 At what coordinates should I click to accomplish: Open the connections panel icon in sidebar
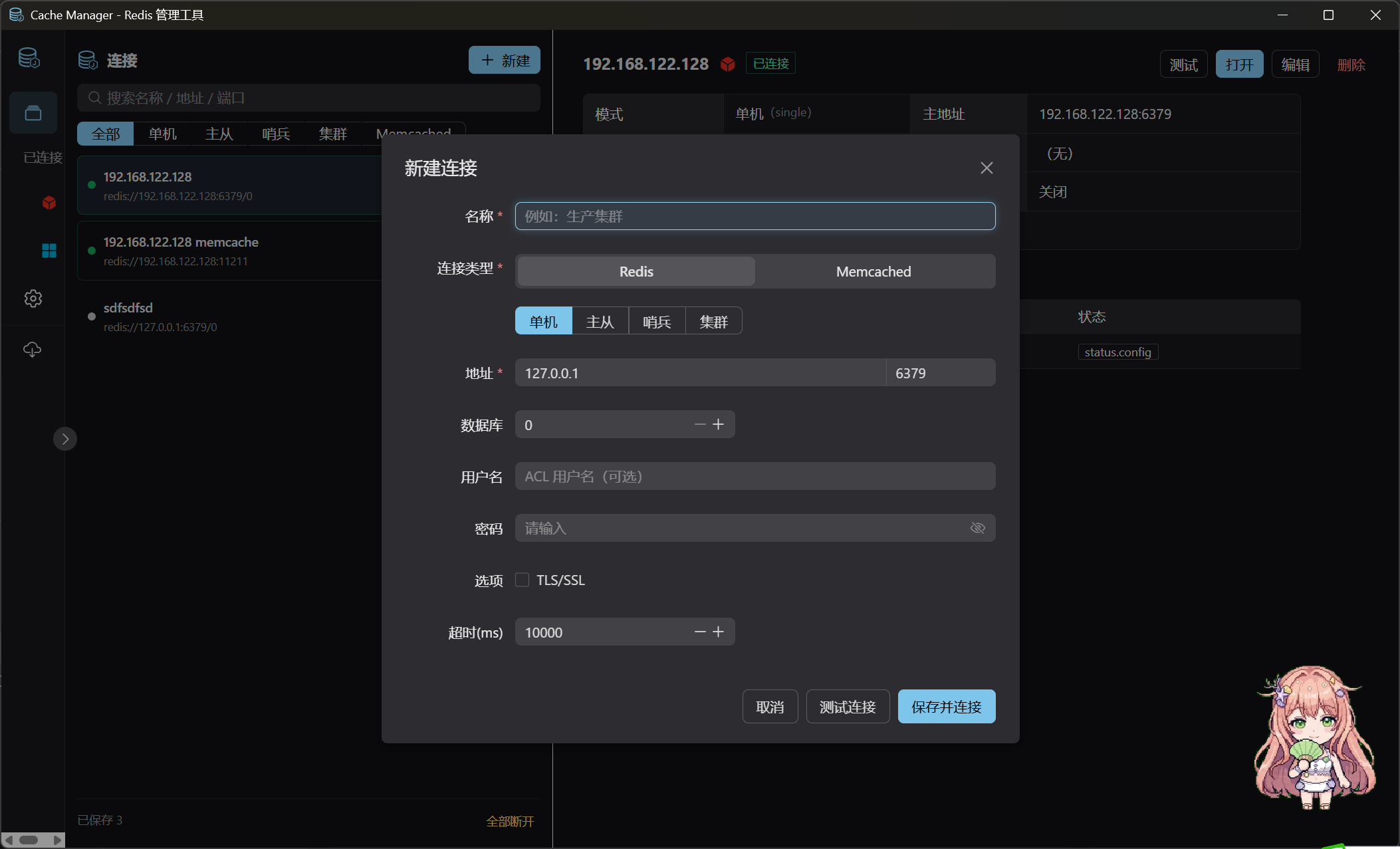[33, 113]
